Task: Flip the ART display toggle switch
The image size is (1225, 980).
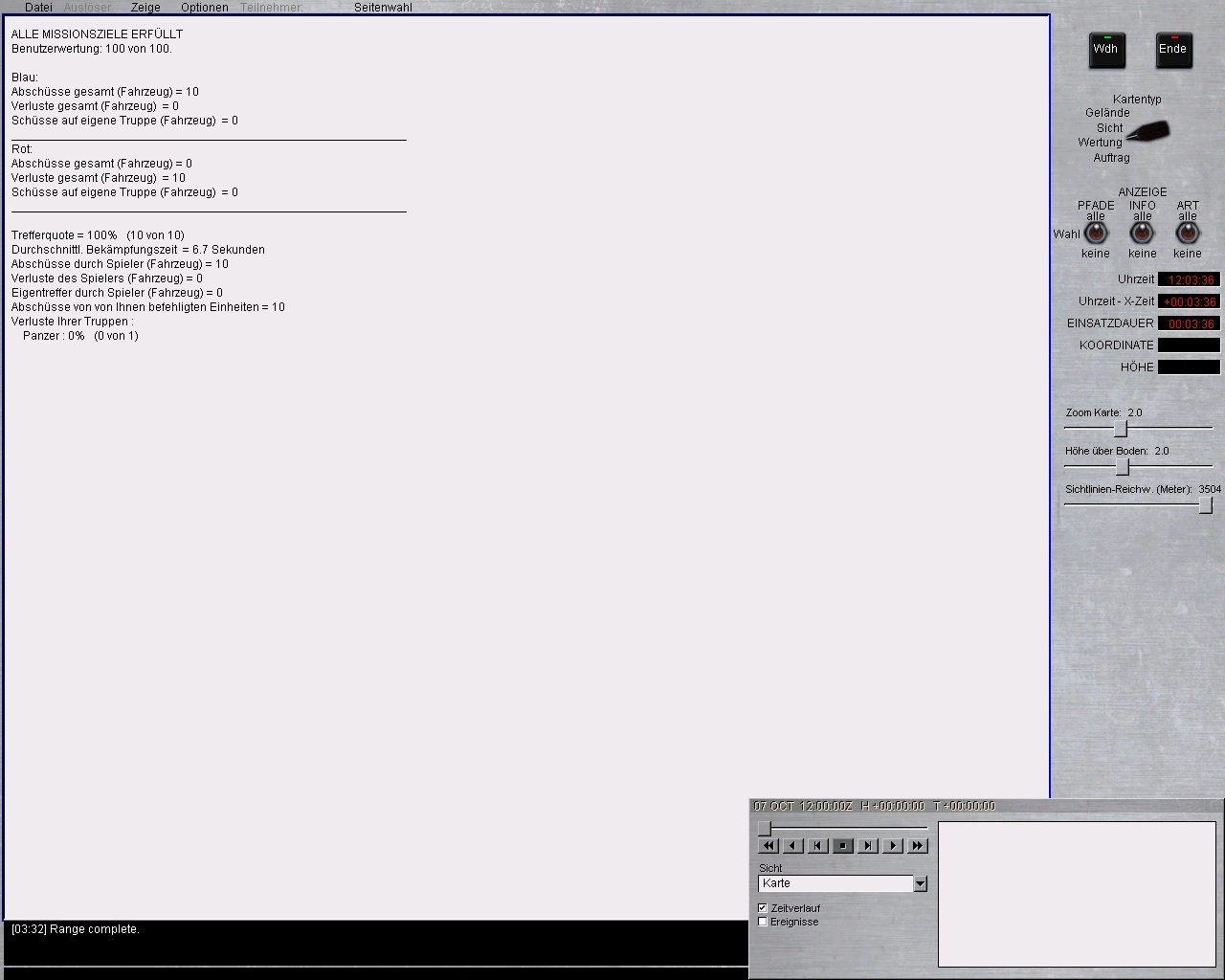Action: [x=1188, y=233]
